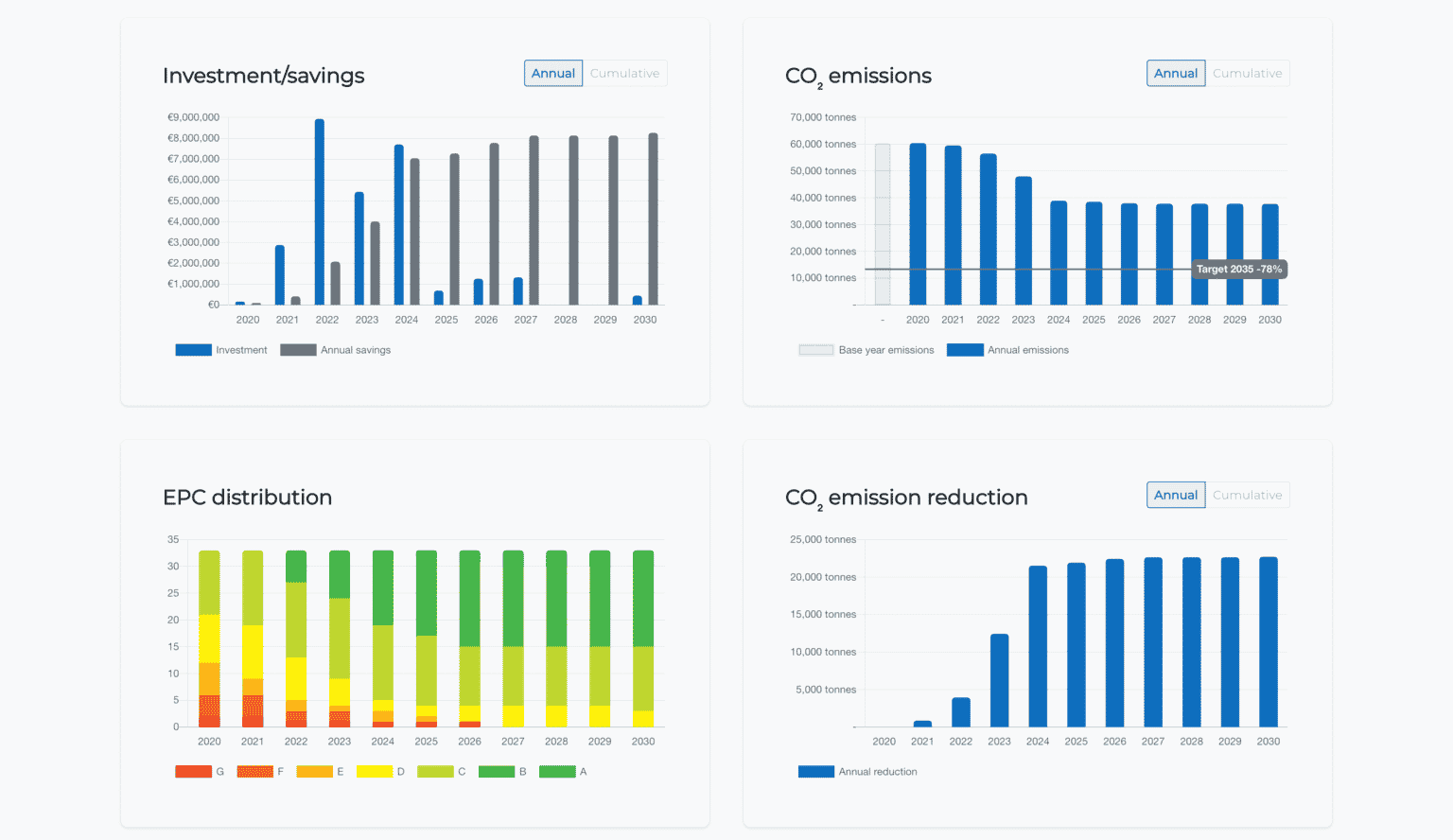Click the blue 2024 investment bar
This screenshot has height=840, width=1453.
pos(399,225)
